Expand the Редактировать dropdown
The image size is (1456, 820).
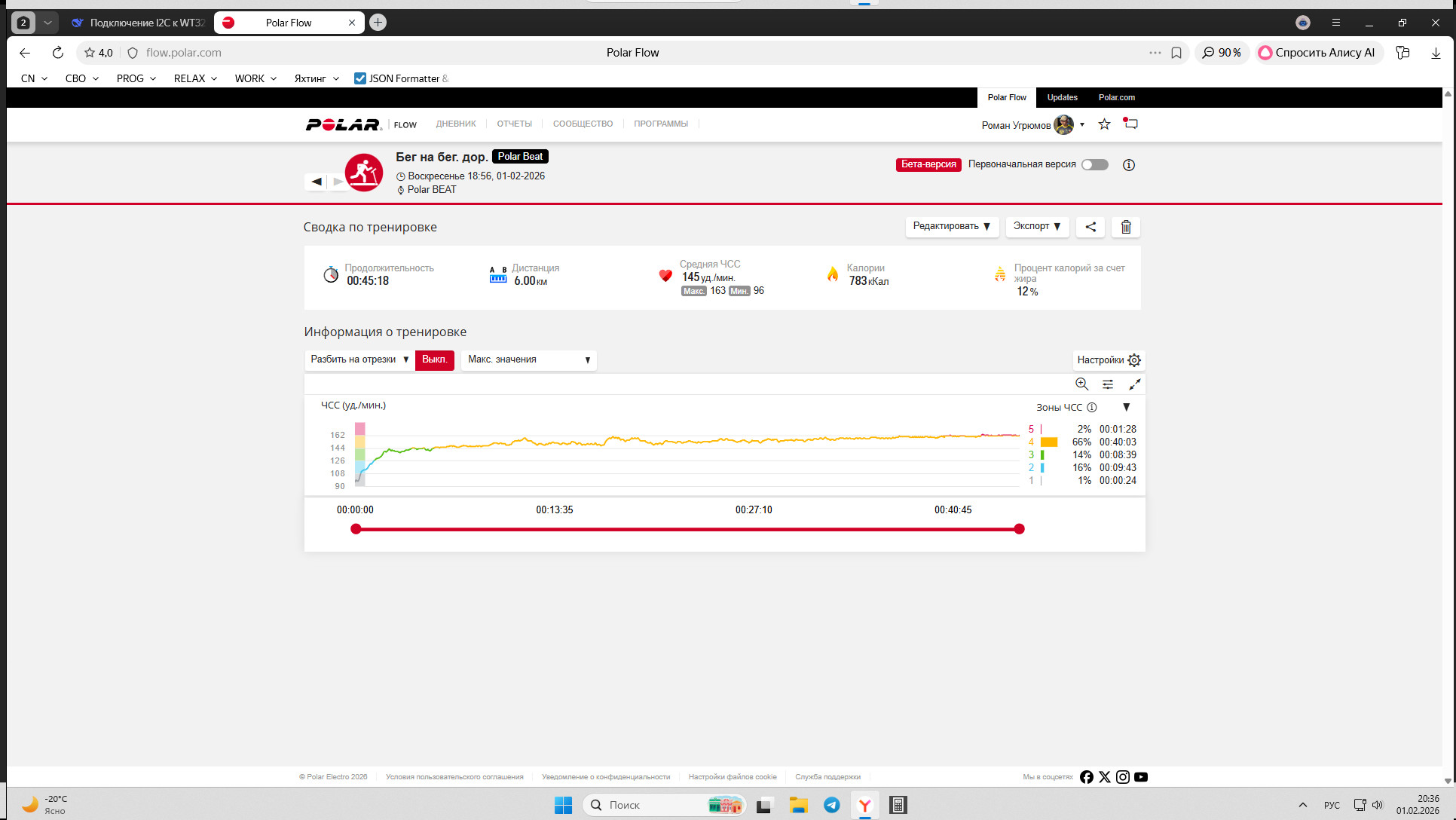(x=952, y=227)
